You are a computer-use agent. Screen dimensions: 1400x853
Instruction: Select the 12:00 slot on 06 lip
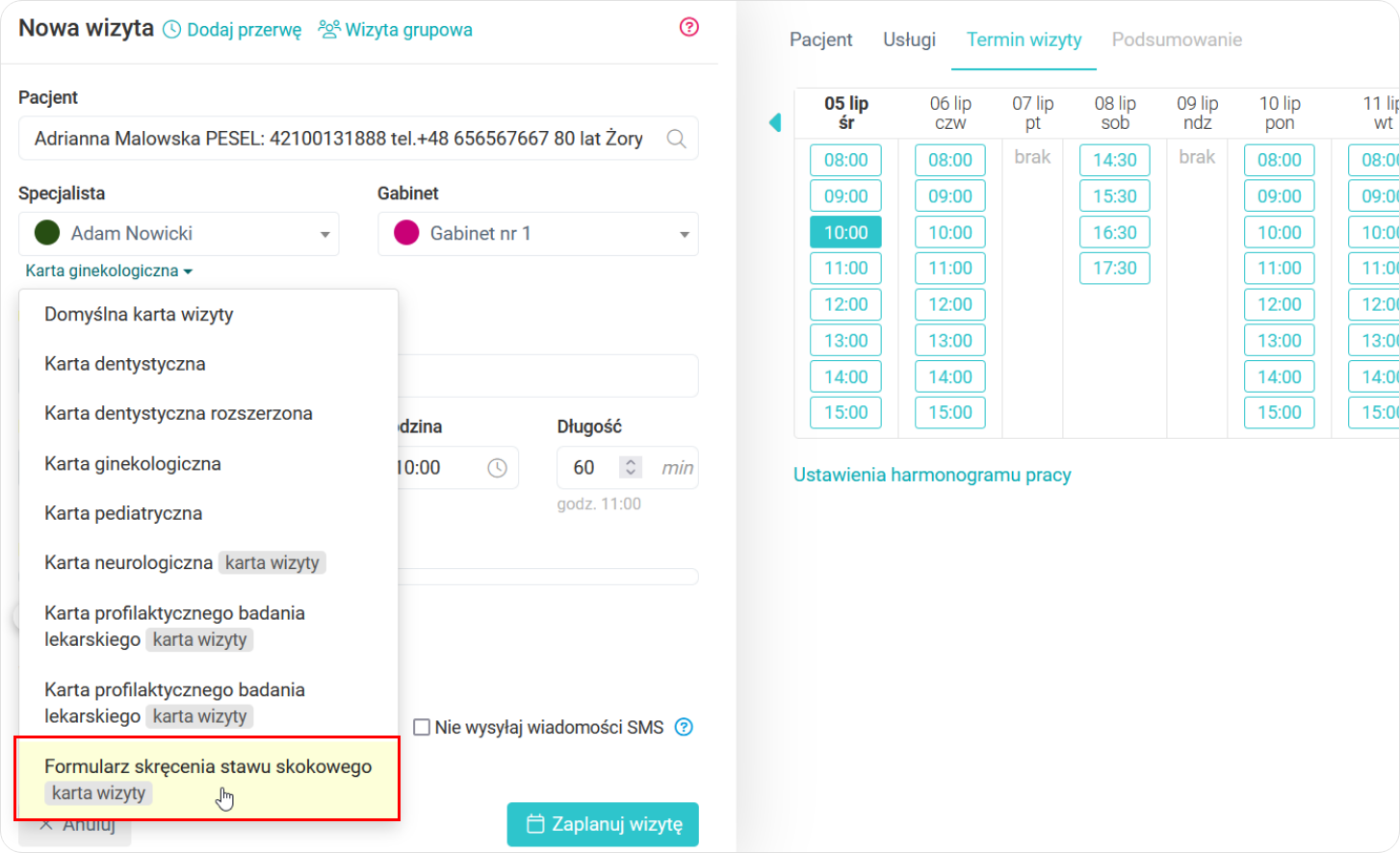click(x=950, y=304)
